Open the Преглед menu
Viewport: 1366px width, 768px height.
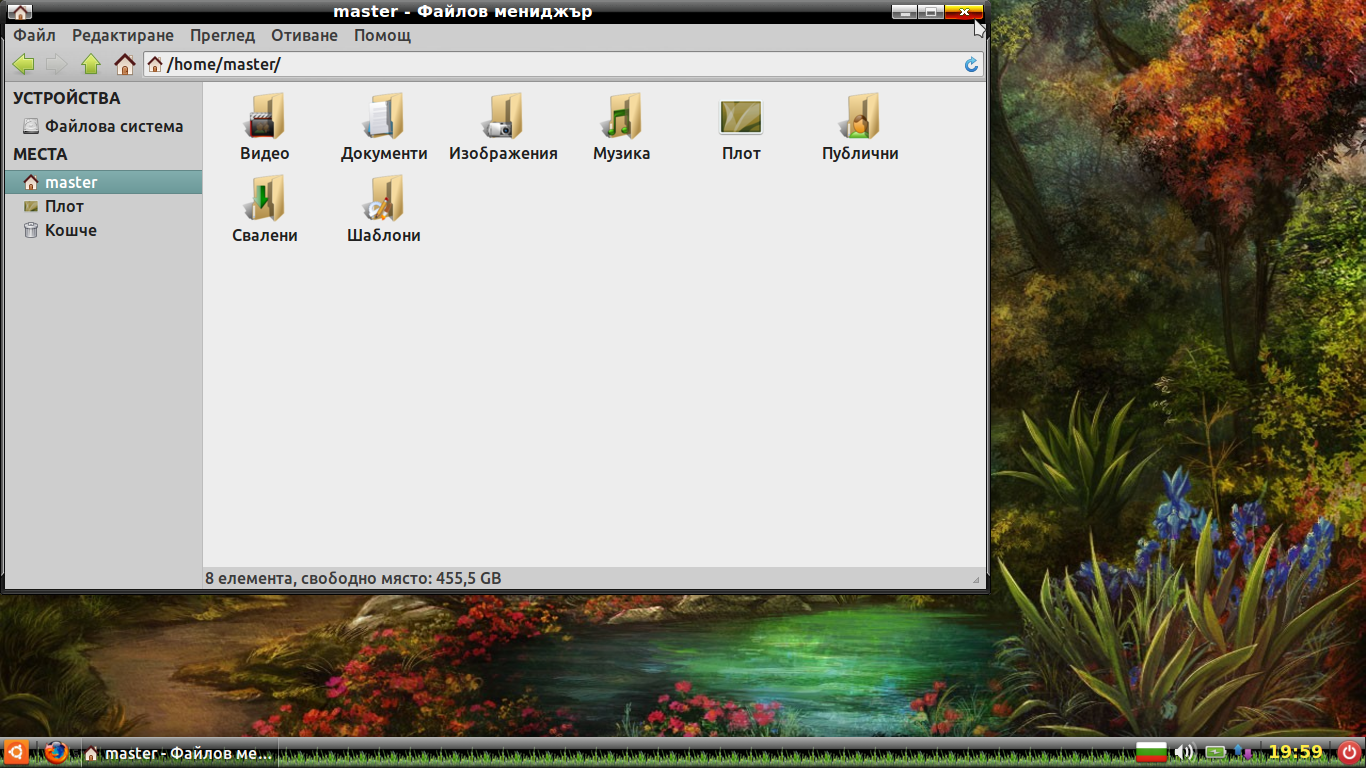pos(222,35)
